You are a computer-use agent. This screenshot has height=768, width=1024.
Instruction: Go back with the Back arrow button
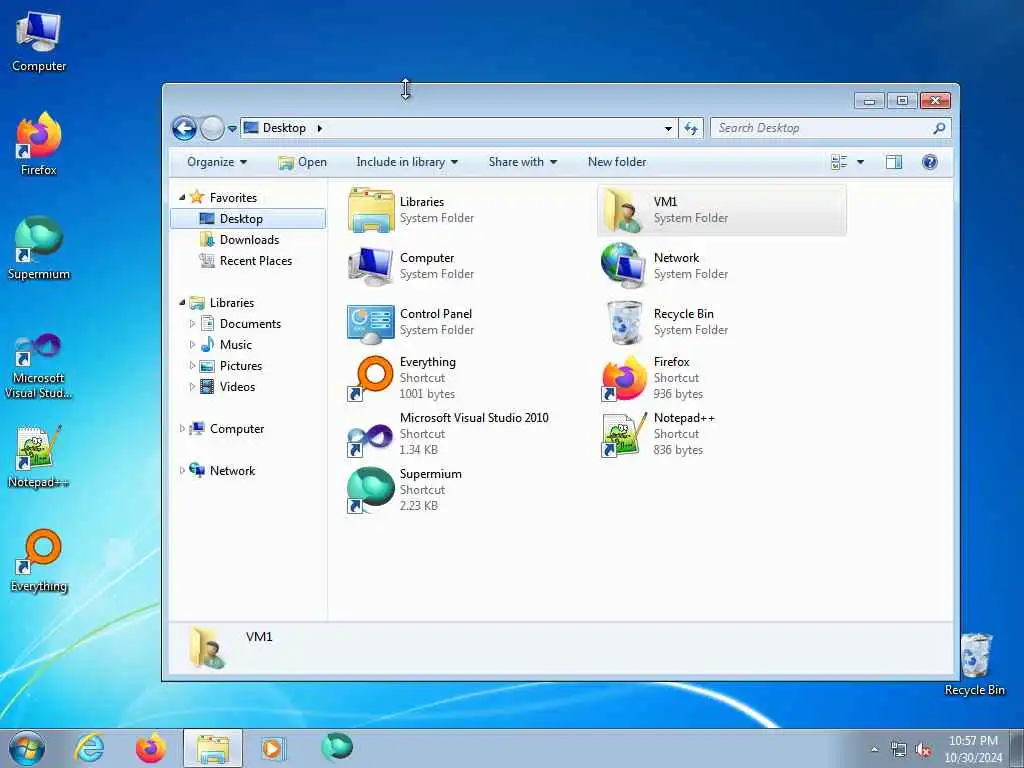tap(184, 129)
